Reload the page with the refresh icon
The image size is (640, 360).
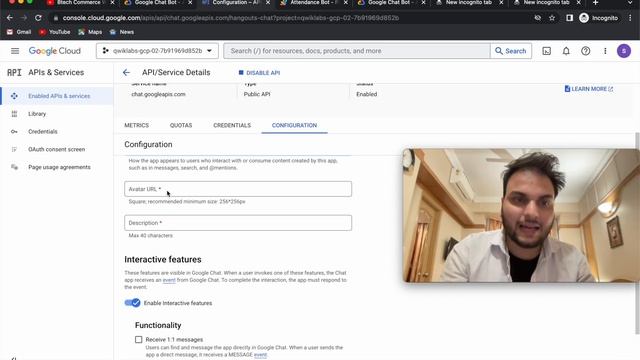38,18
